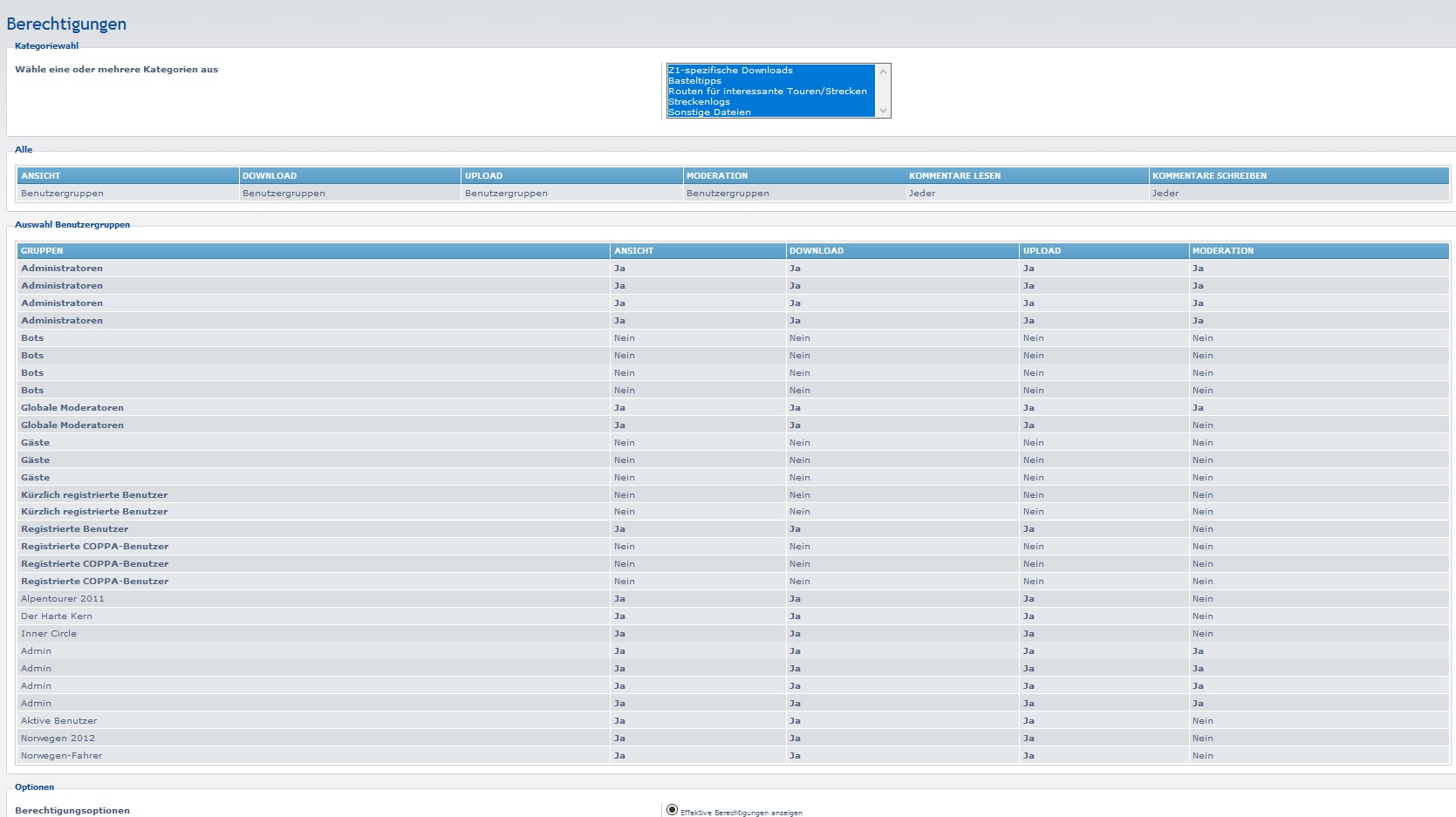
Task: Click the 'GRUPPEN' column header
Action: pyautogui.click(x=42, y=251)
